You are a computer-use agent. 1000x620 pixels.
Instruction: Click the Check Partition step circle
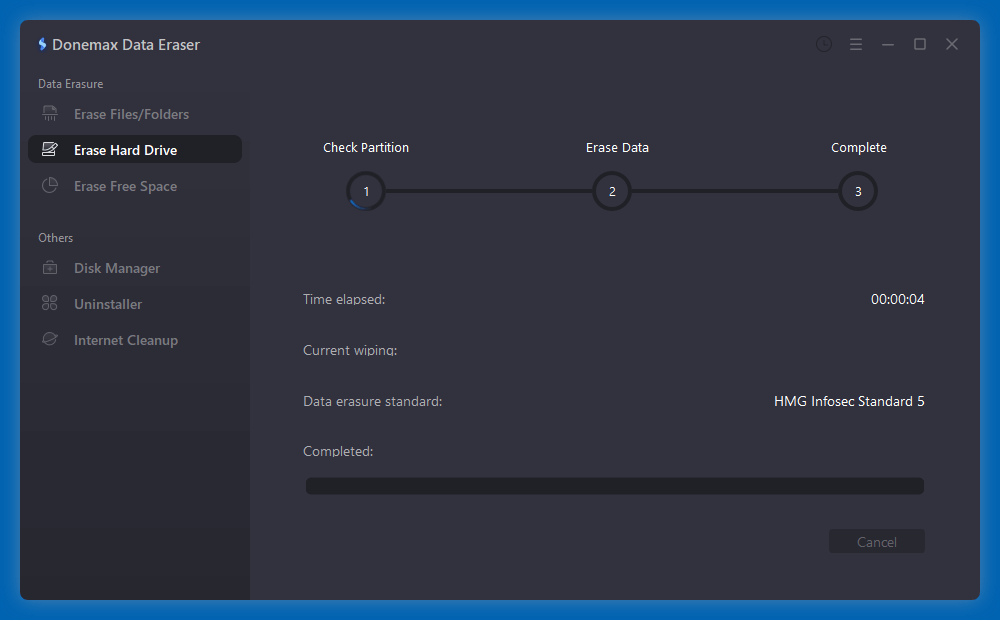click(x=365, y=191)
